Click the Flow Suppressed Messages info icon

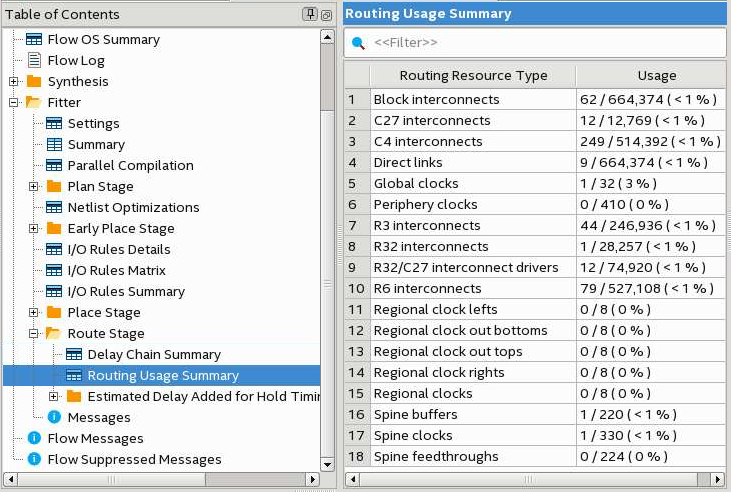34,459
